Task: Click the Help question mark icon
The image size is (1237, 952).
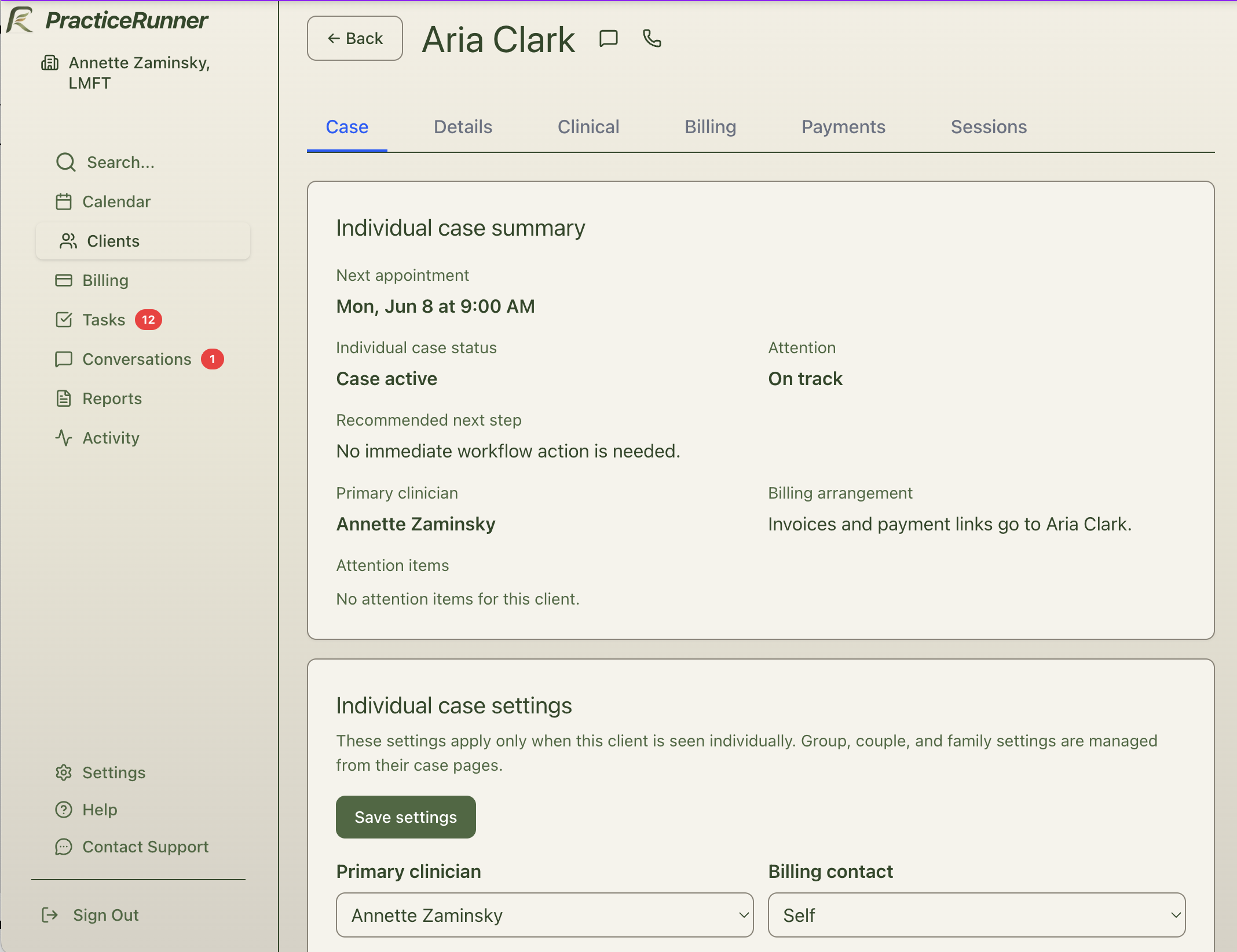Action: pyautogui.click(x=64, y=810)
